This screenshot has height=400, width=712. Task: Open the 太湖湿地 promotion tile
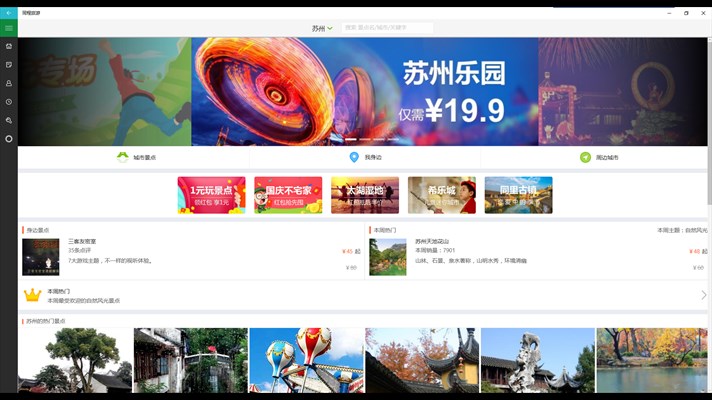[x=365, y=195]
